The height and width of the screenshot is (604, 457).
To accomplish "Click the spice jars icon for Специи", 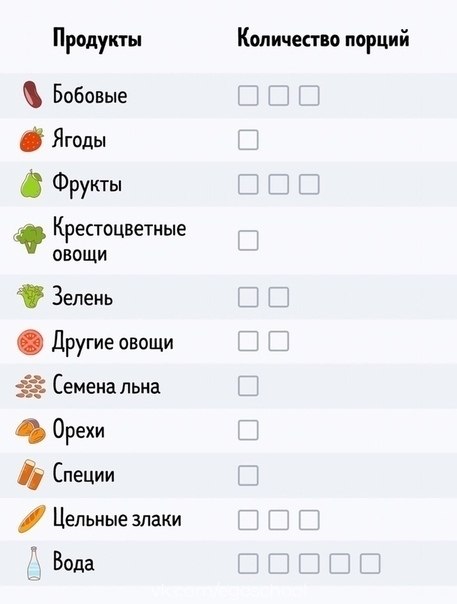I will click(30, 475).
